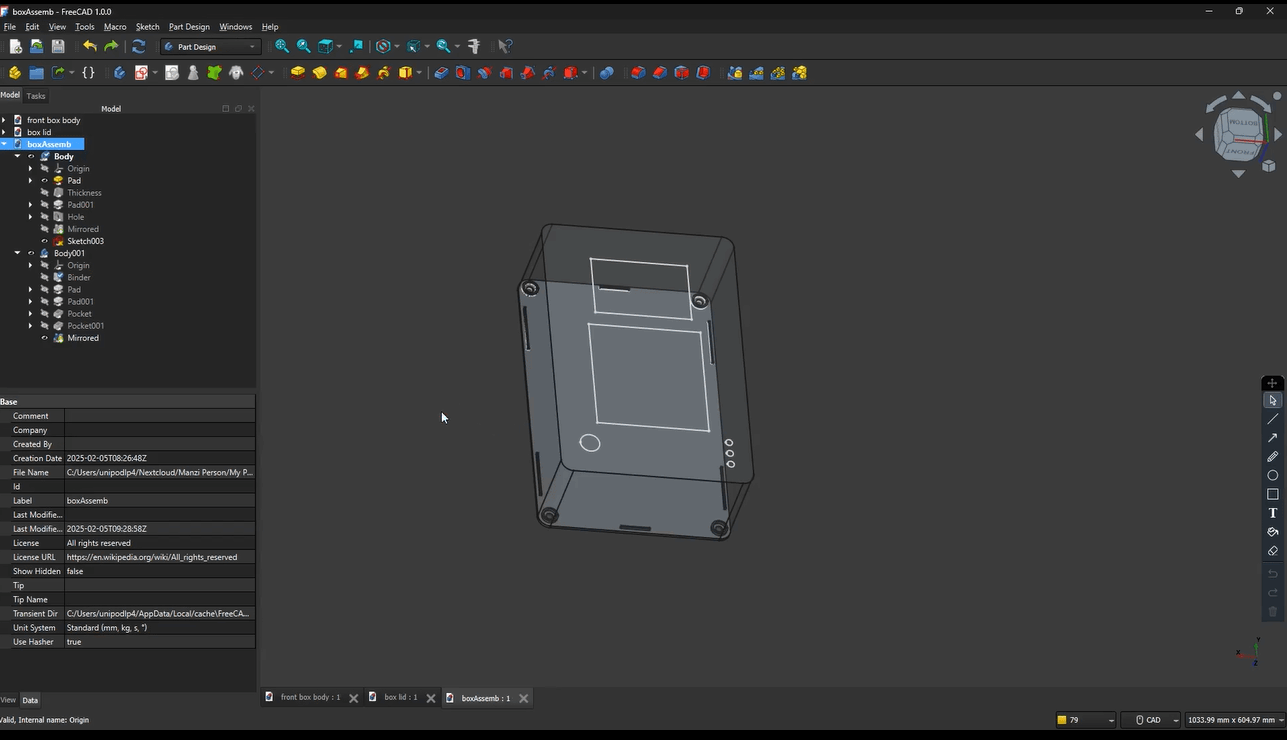Create a new sketch
Viewport: 1287px width, 740px height.
(142, 73)
